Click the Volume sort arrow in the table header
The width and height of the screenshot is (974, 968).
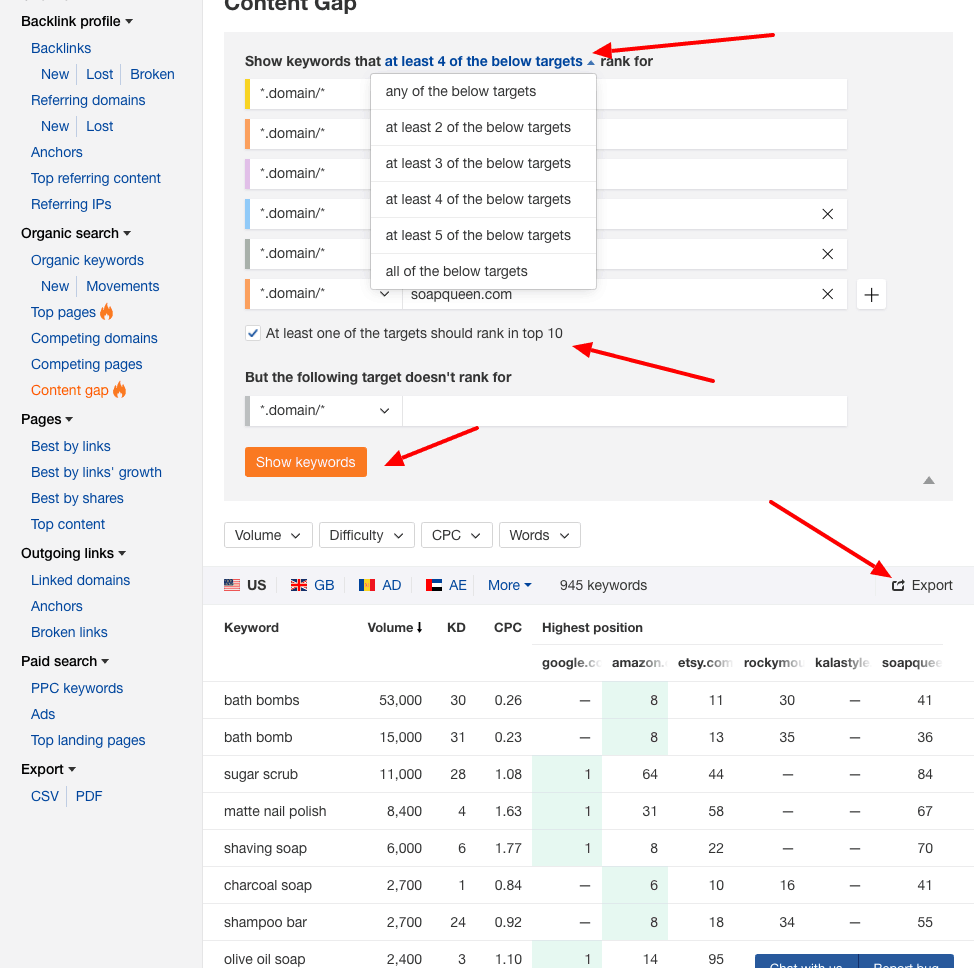(x=417, y=628)
